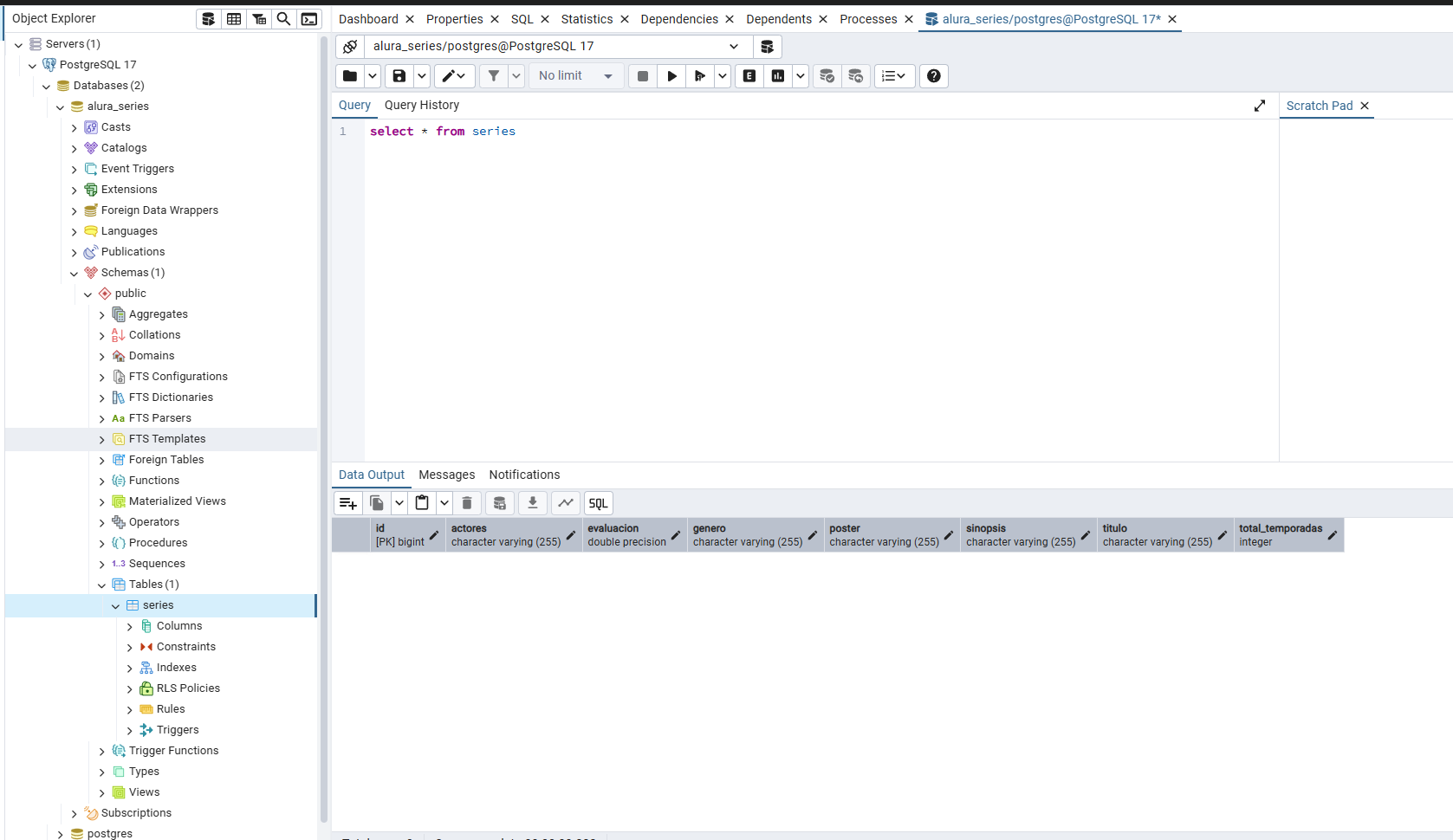This screenshot has width=1453, height=840.
Task: Run the query with the Execute play button
Action: pyautogui.click(x=671, y=76)
